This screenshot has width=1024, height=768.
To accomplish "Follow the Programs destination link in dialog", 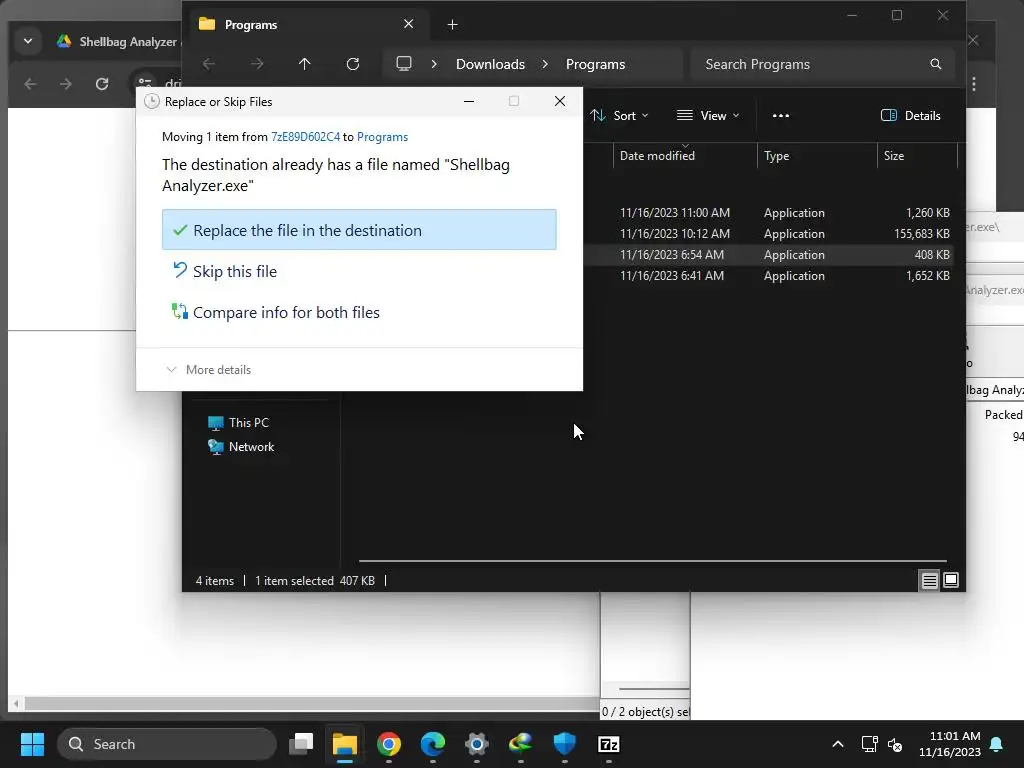I will point(382,136).
